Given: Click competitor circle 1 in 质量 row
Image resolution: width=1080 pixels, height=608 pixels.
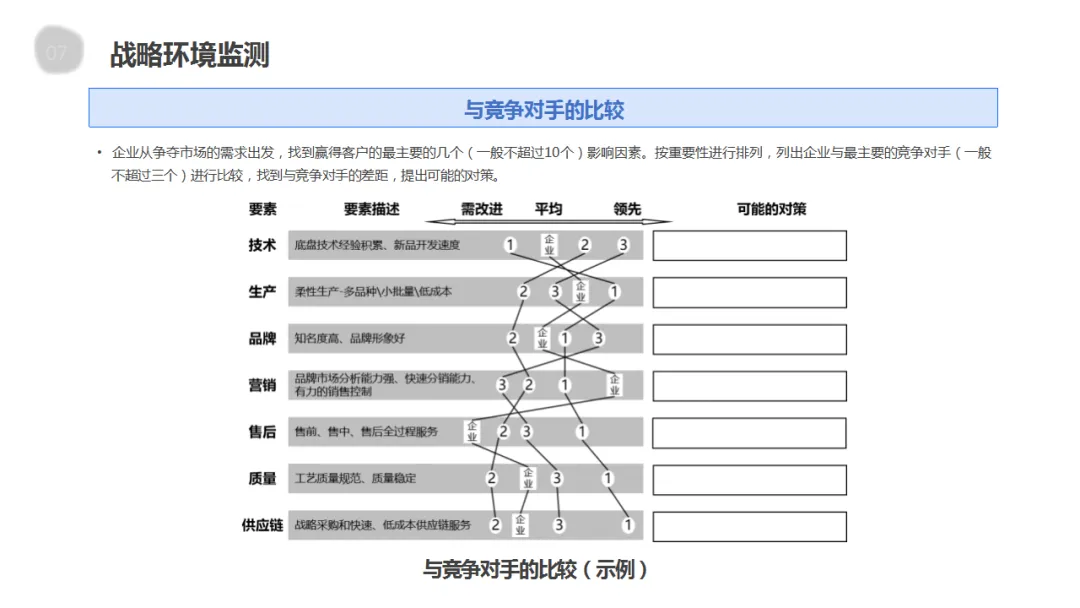Looking at the screenshot, I should [608, 479].
